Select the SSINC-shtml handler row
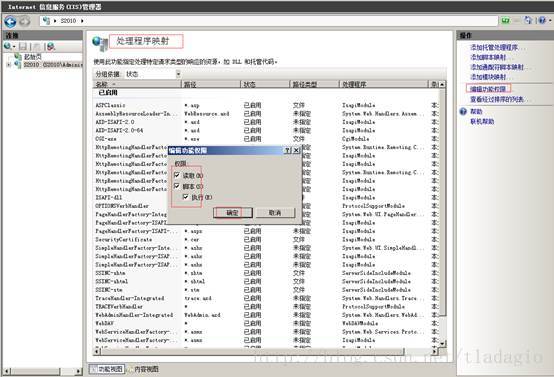 click(267, 282)
